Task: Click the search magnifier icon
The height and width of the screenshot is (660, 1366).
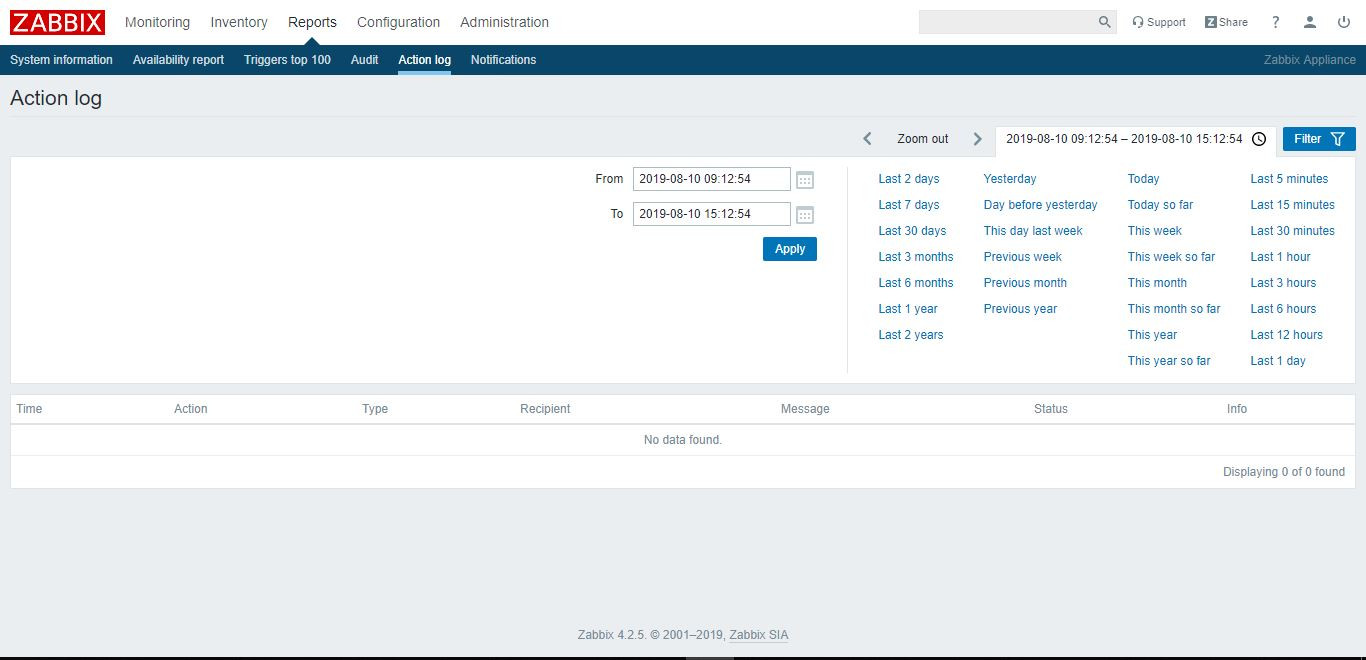Action: click(1104, 21)
